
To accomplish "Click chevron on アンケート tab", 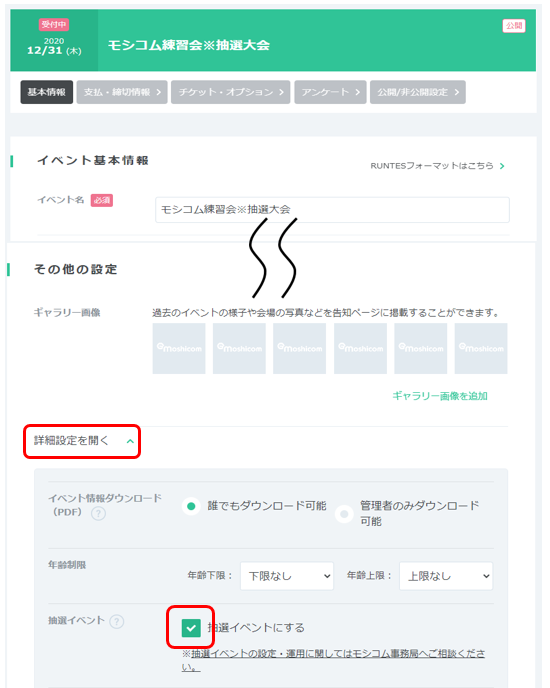I will [x=357, y=92].
